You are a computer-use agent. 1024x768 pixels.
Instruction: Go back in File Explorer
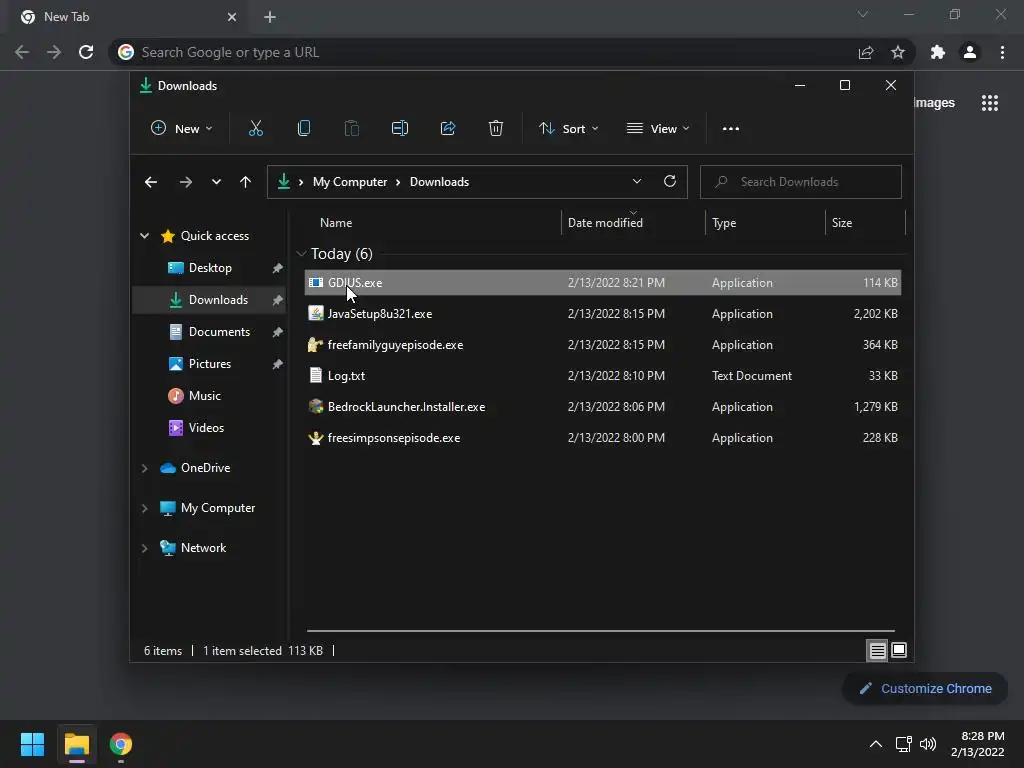(151, 182)
